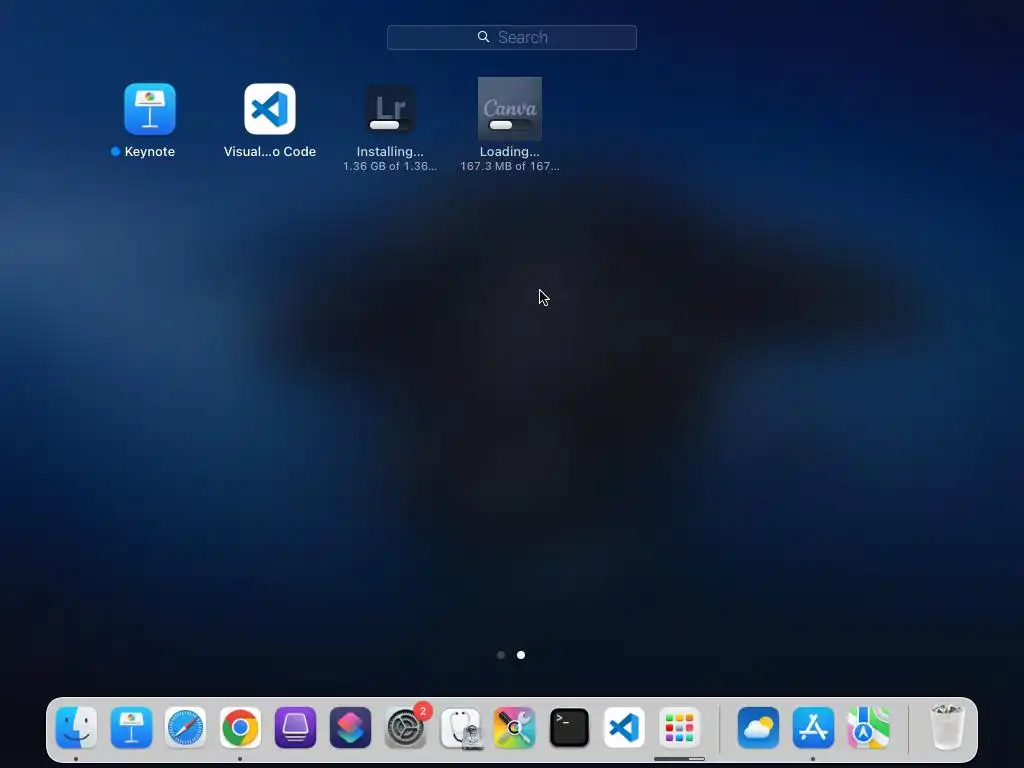This screenshot has width=1024, height=768.
Task: Click the red 2 badge on System Settings
Action: [x=423, y=711]
